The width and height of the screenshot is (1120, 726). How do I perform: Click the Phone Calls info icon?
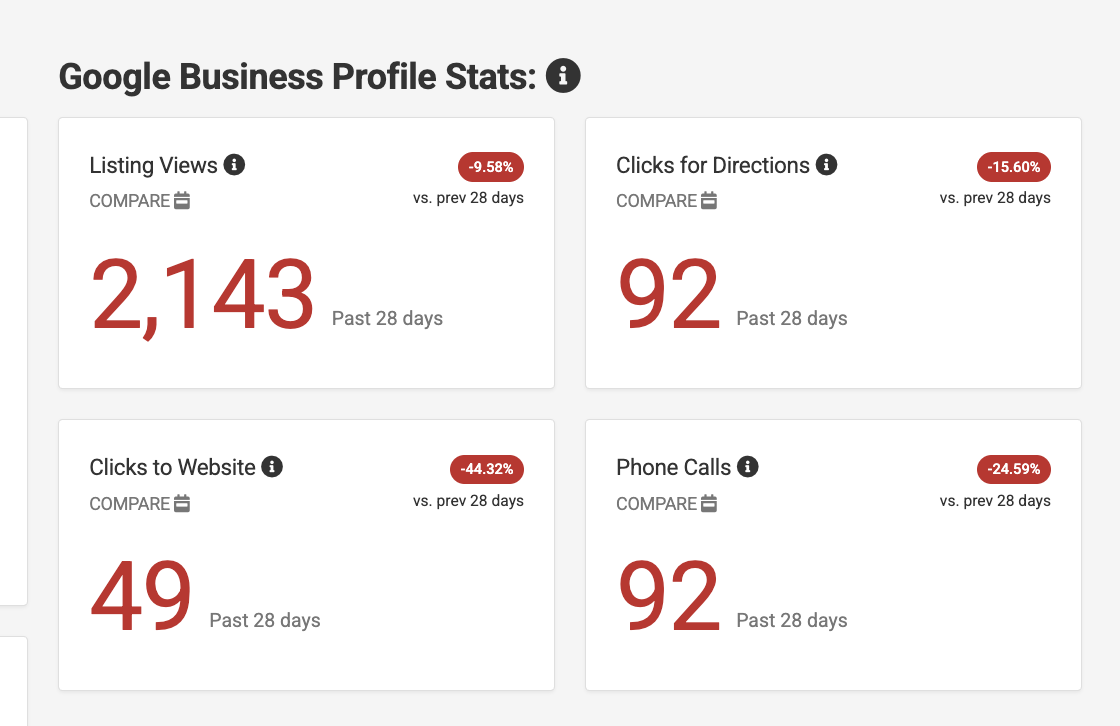(x=748, y=467)
